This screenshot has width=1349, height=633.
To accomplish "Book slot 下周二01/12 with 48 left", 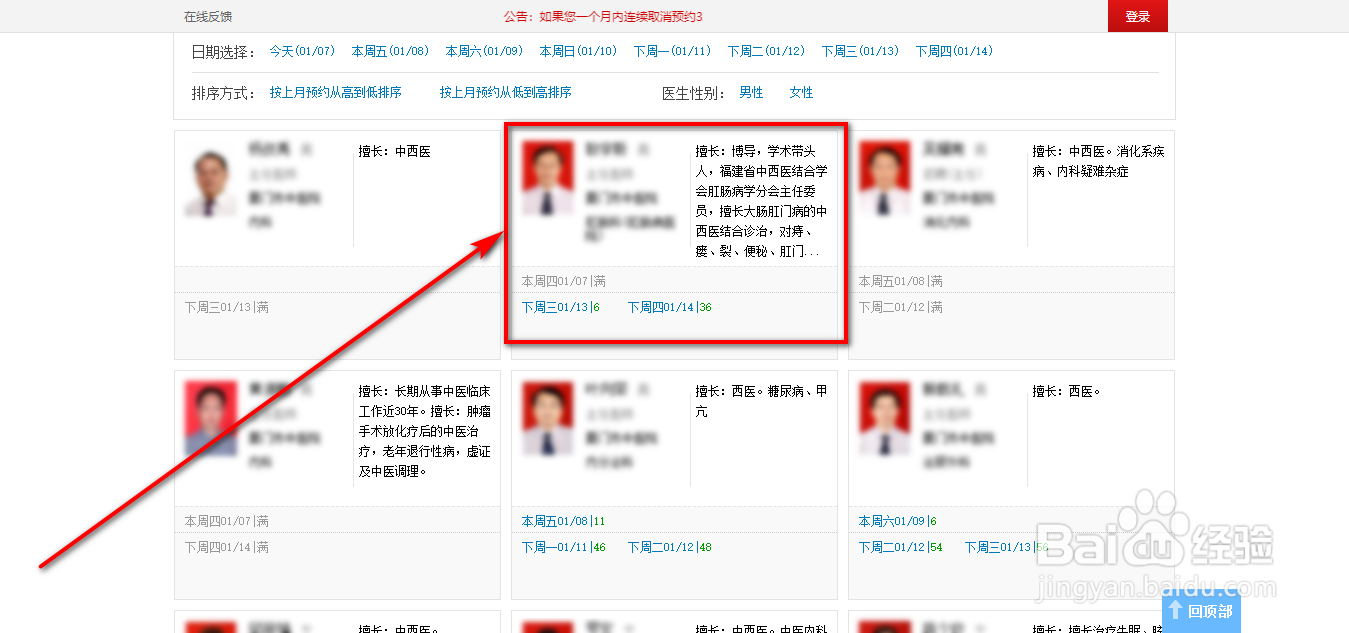I will coord(670,547).
